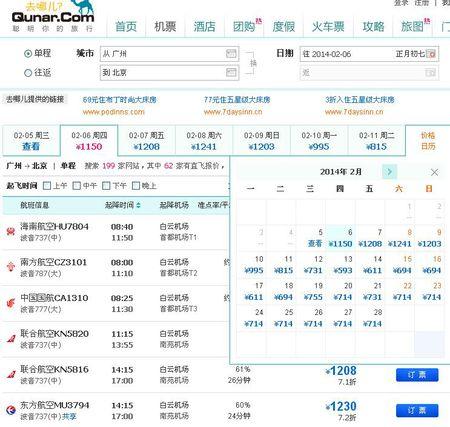Click China United logo beside KN5820
The height and width of the screenshot is (427, 450).
click(11, 339)
